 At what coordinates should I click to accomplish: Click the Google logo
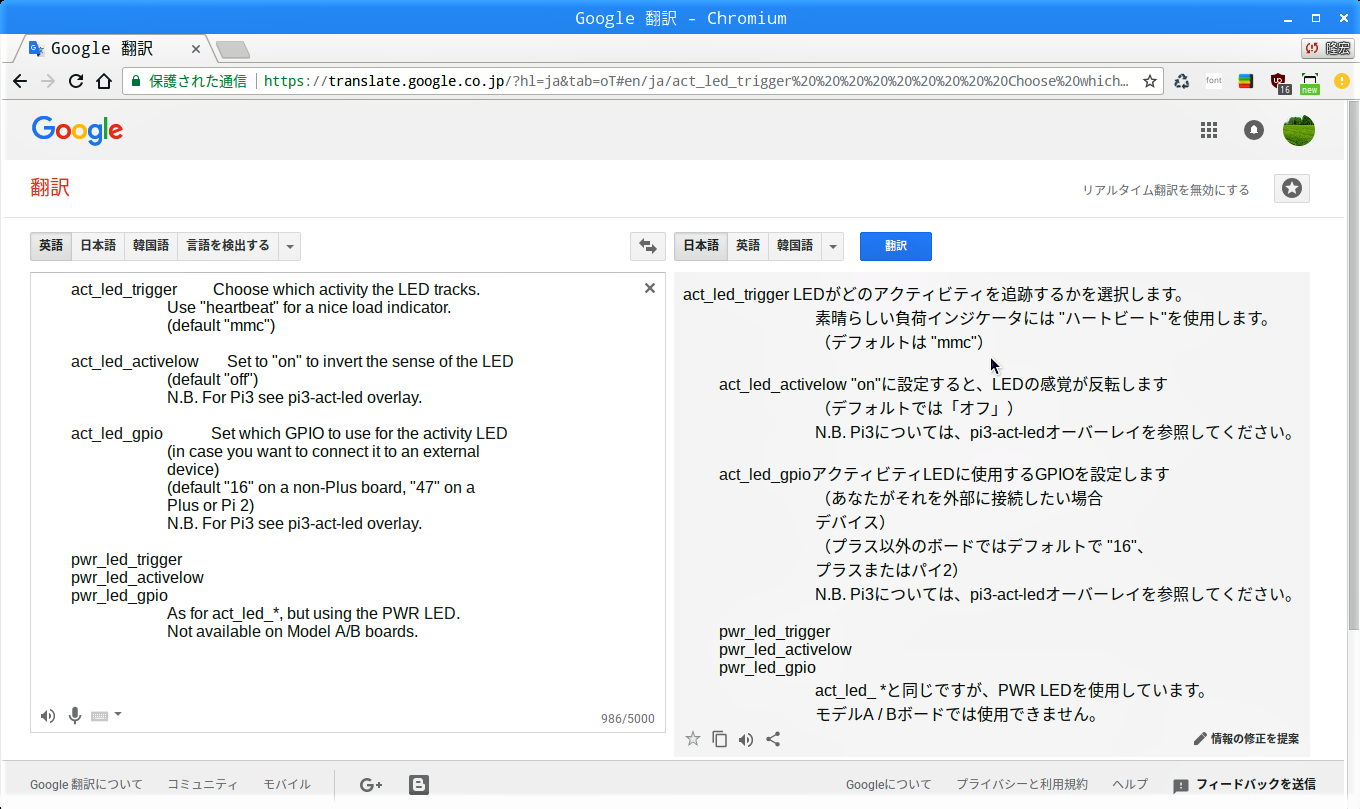coord(77,130)
